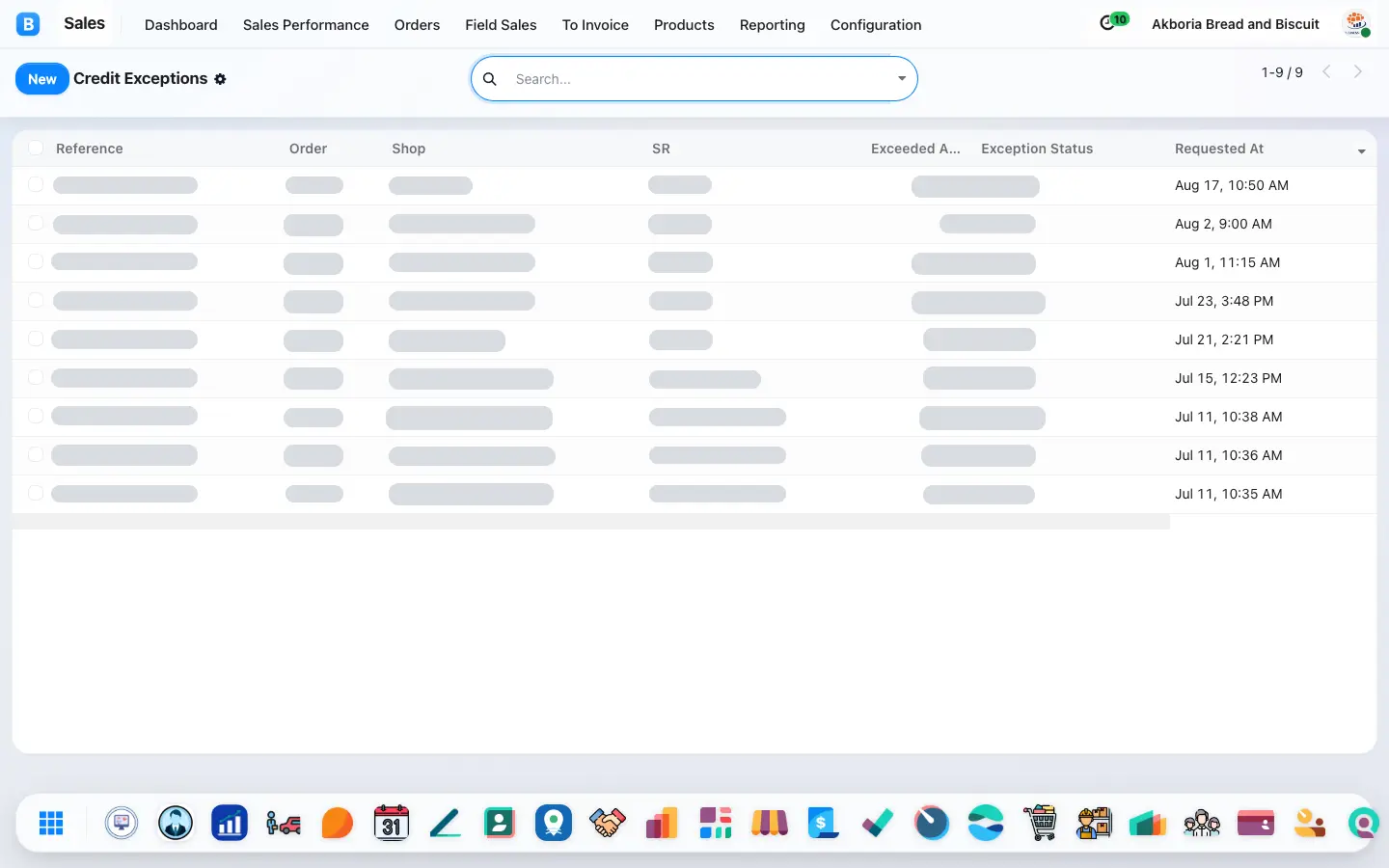Open the calendar app showing 31
Viewport: 1389px width, 868px height.
pyautogui.click(x=392, y=823)
